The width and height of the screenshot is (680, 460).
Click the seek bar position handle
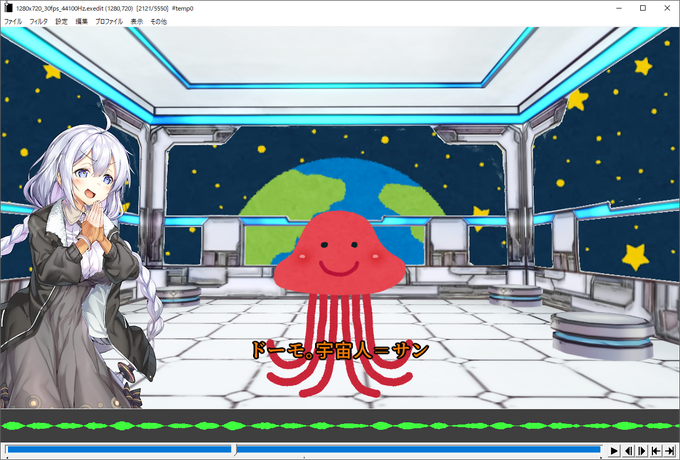[x=234, y=450]
